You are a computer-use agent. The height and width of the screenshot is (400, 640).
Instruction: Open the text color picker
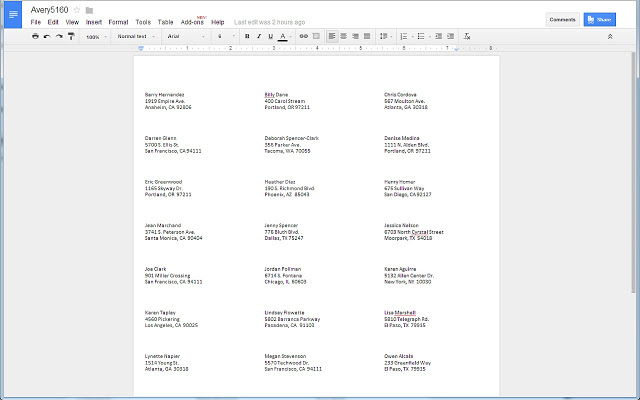[x=284, y=37]
